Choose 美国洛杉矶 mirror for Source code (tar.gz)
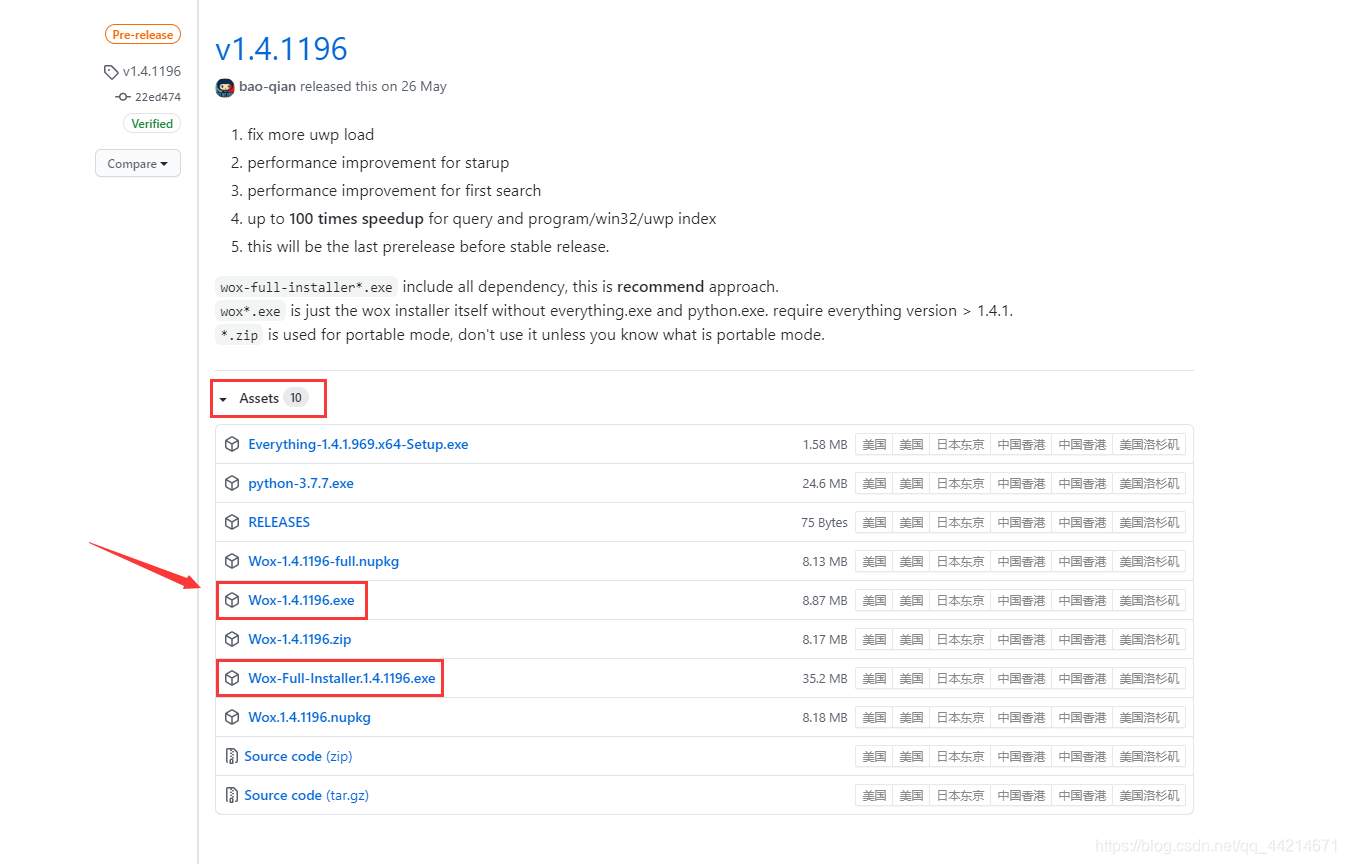The width and height of the screenshot is (1346, 864). [x=1149, y=795]
